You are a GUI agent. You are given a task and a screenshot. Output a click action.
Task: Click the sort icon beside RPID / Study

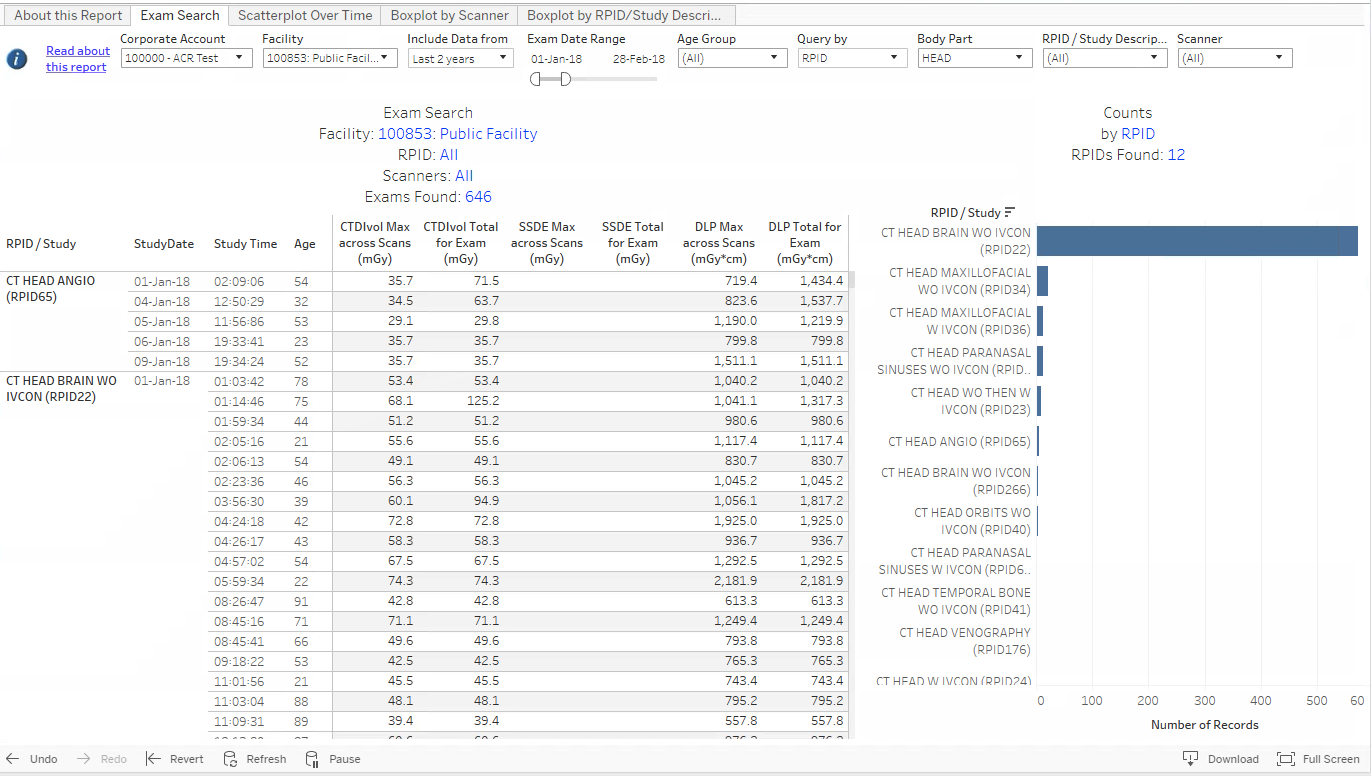(x=1010, y=212)
